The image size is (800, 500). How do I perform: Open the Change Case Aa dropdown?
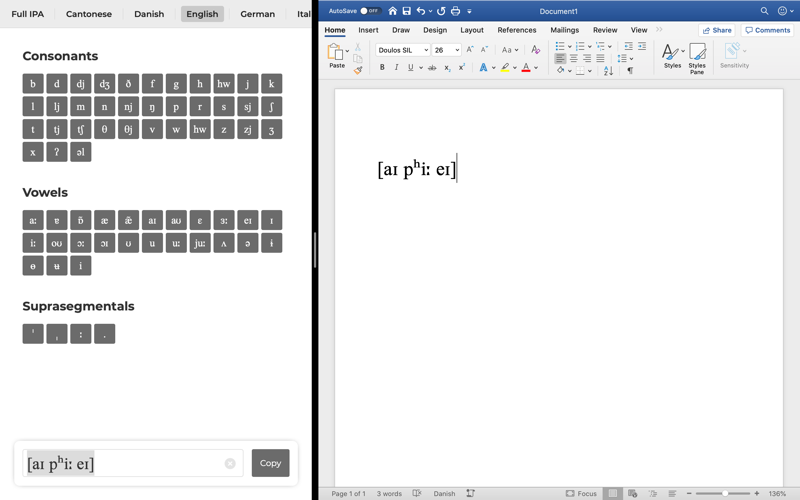pyautogui.click(x=510, y=49)
